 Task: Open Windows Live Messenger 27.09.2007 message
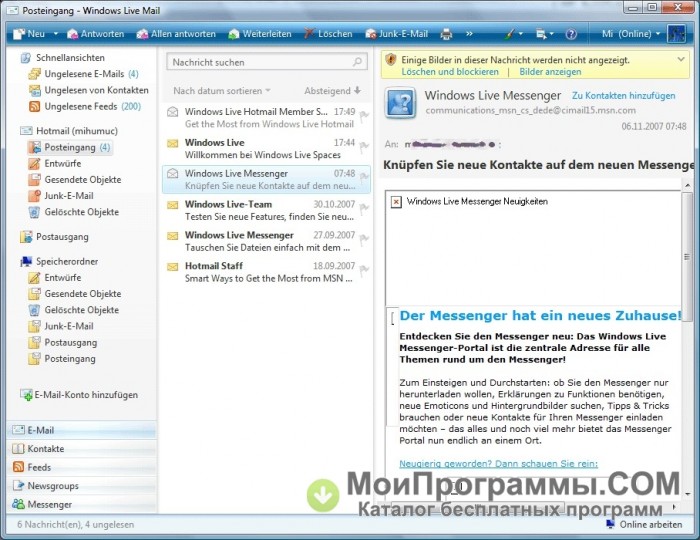[267, 241]
